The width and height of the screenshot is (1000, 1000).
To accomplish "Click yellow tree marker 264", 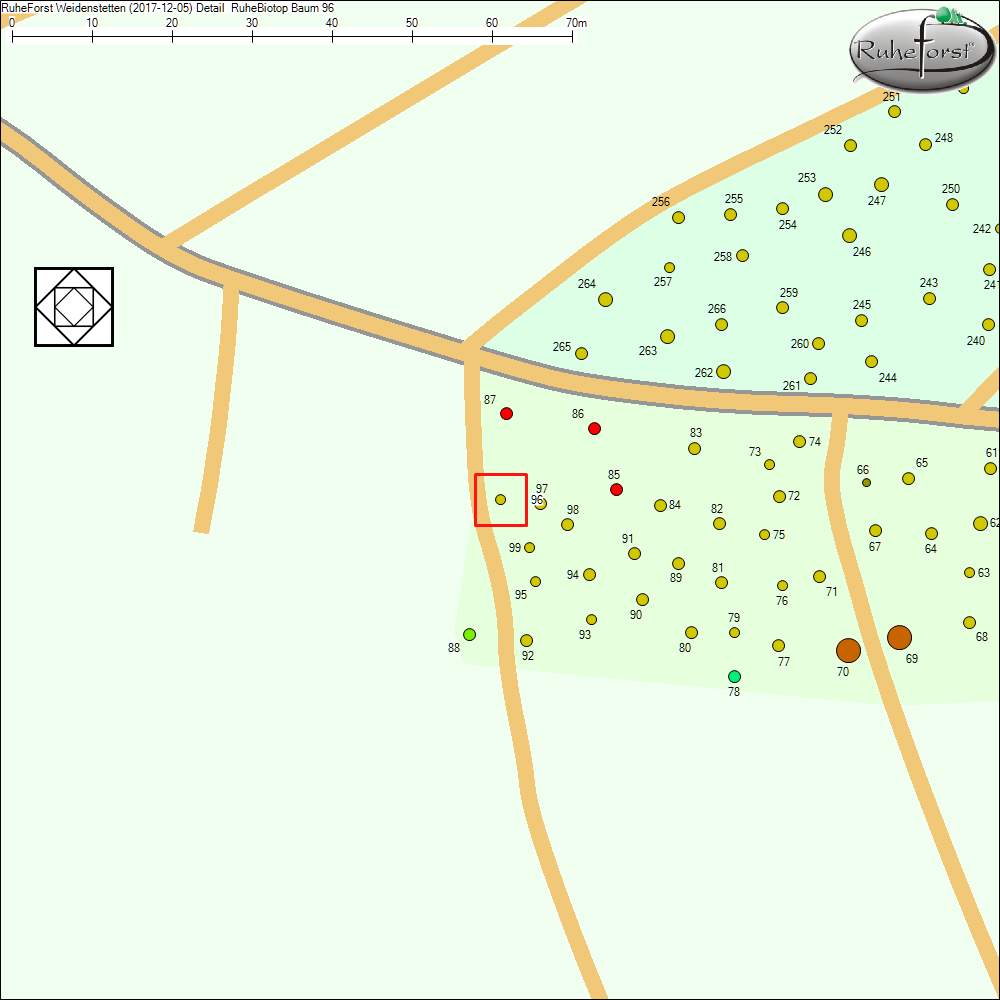I will click(x=606, y=300).
